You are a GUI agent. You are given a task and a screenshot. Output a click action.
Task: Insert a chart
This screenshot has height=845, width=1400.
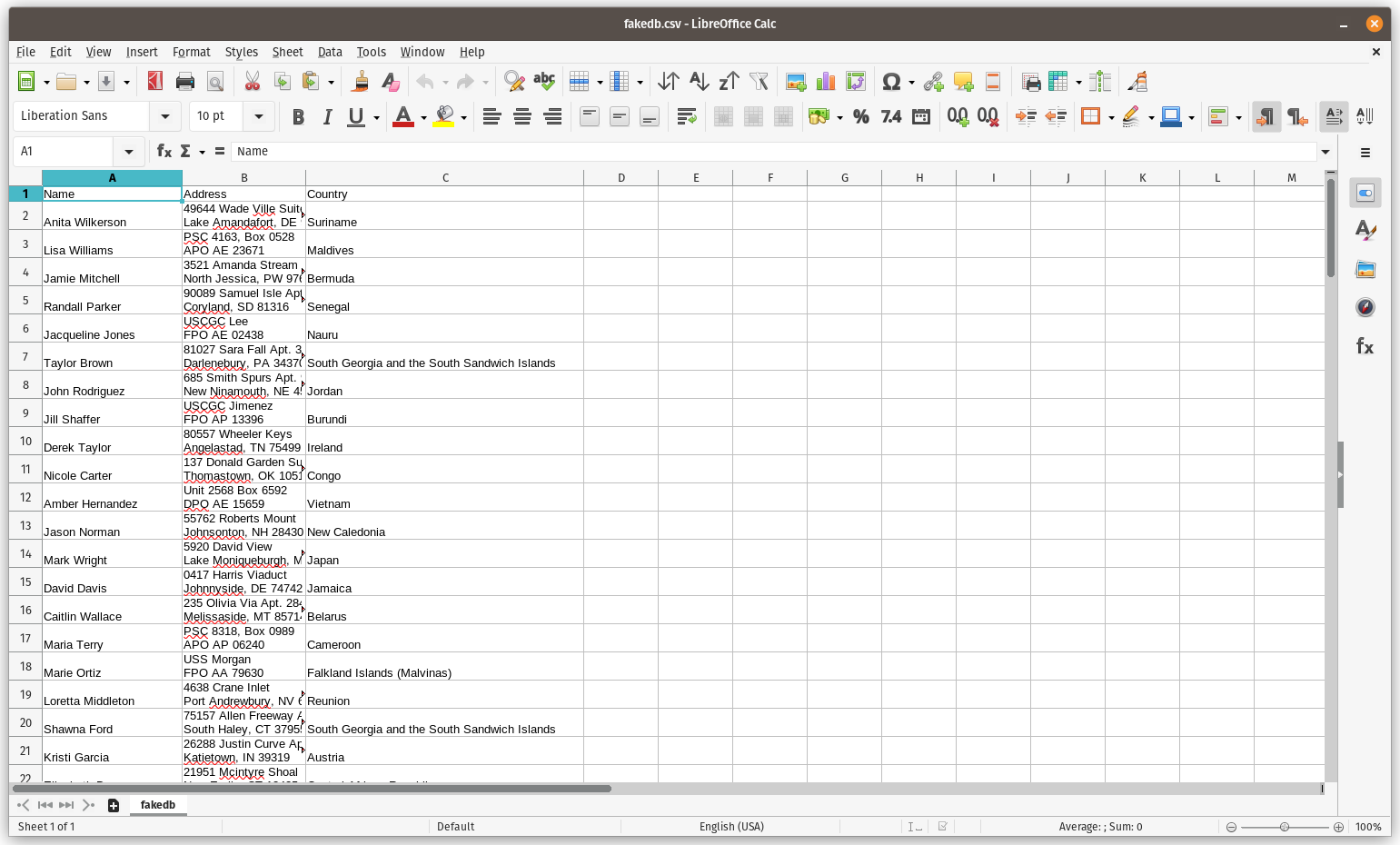tap(825, 81)
